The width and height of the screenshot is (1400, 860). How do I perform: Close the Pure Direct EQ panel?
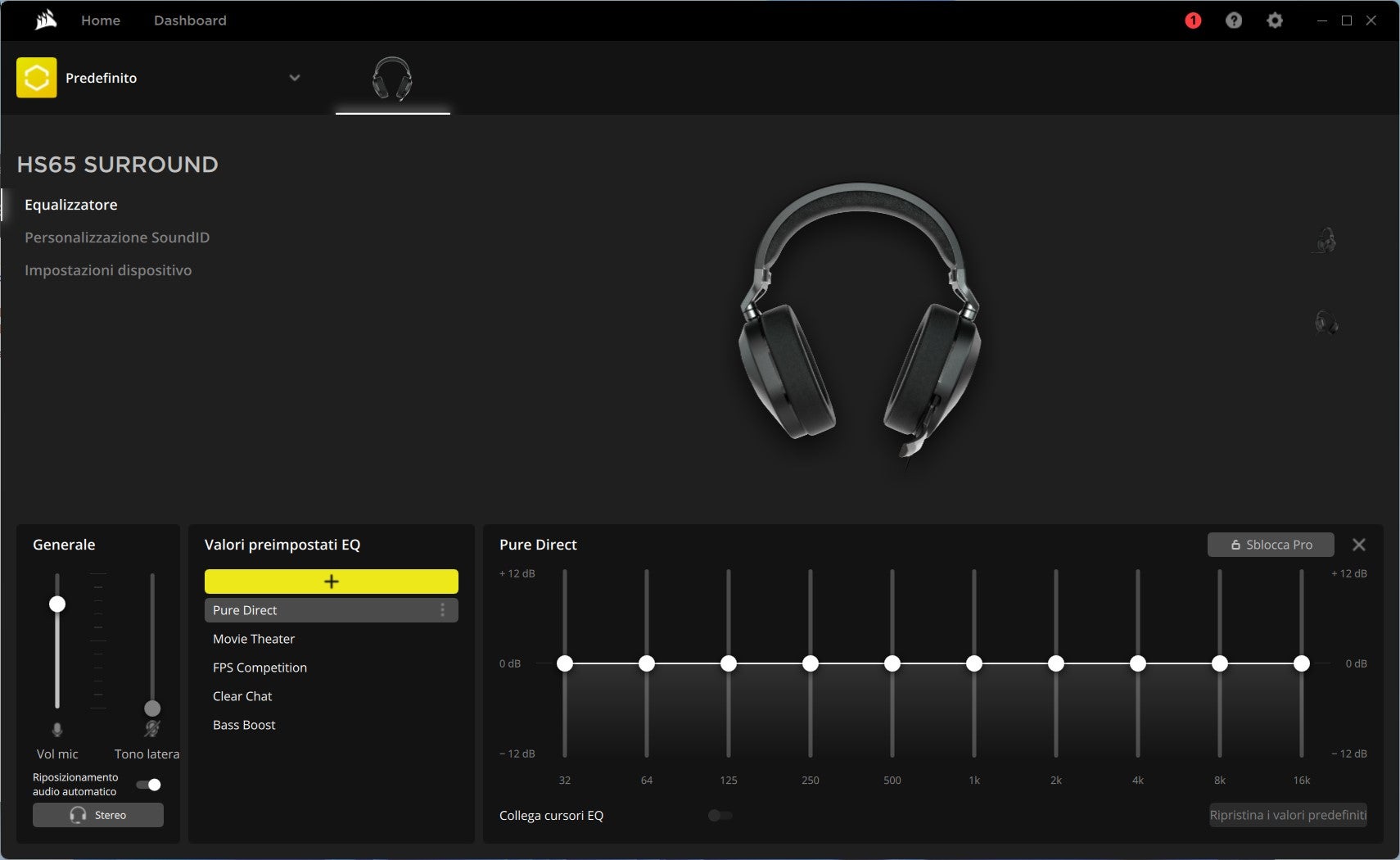point(1359,545)
